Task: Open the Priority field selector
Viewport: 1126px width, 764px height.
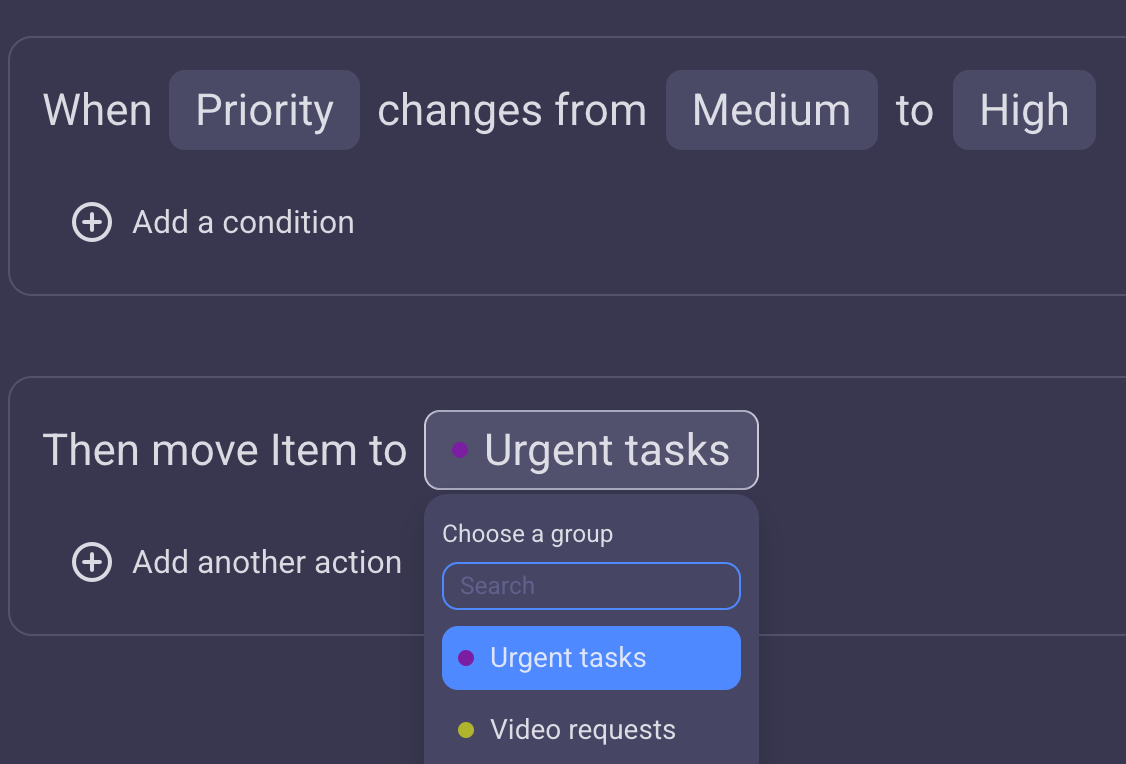Action: pos(264,110)
